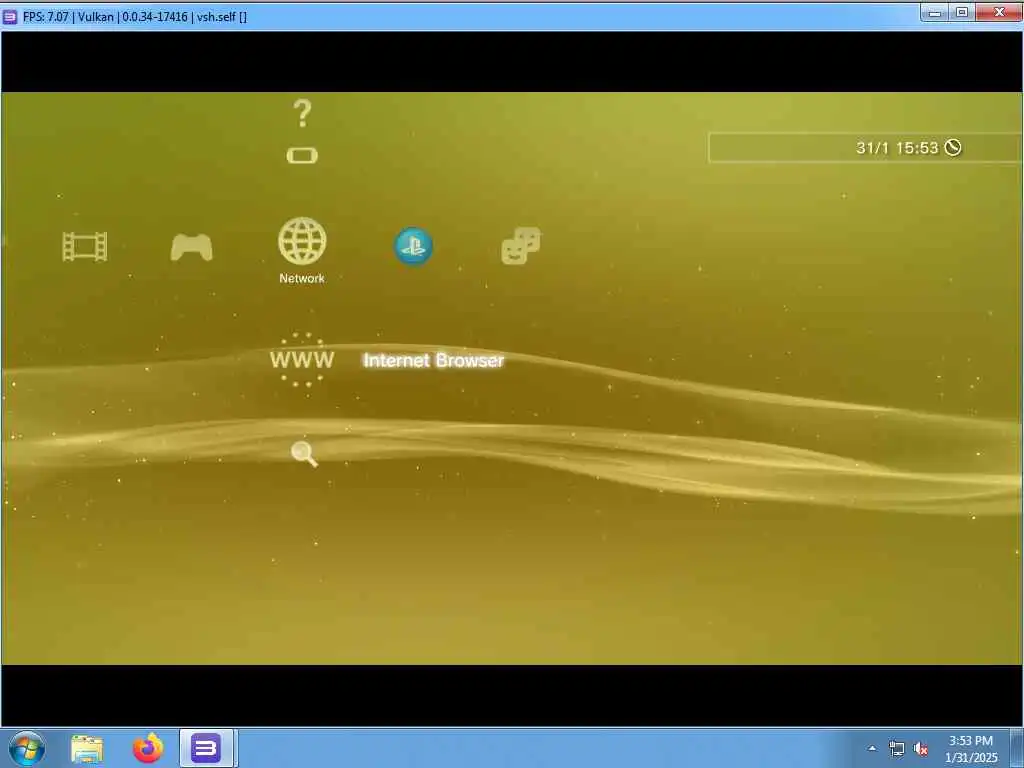
Task: Click the muted volume tray icon
Action: [x=921, y=749]
